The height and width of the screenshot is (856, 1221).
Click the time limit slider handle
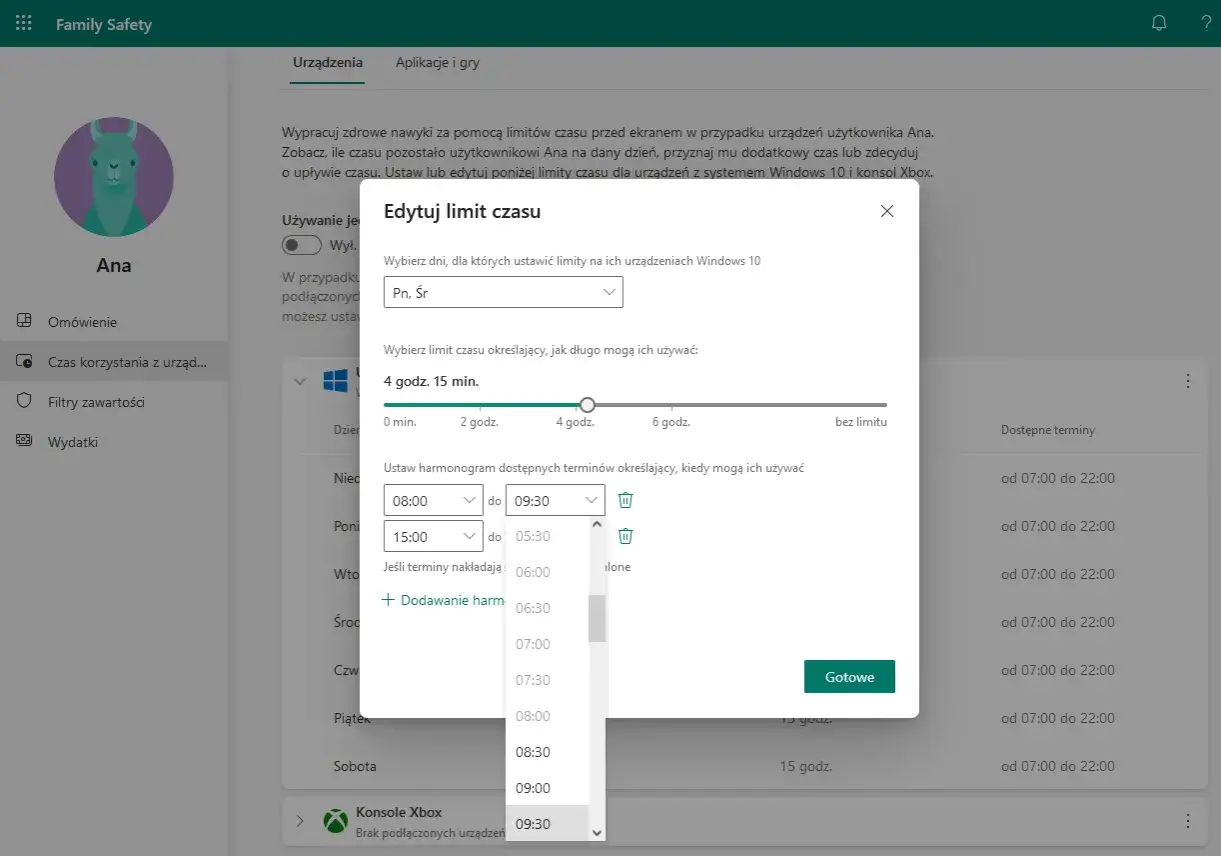pyautogui.click(x=588, y=405)
